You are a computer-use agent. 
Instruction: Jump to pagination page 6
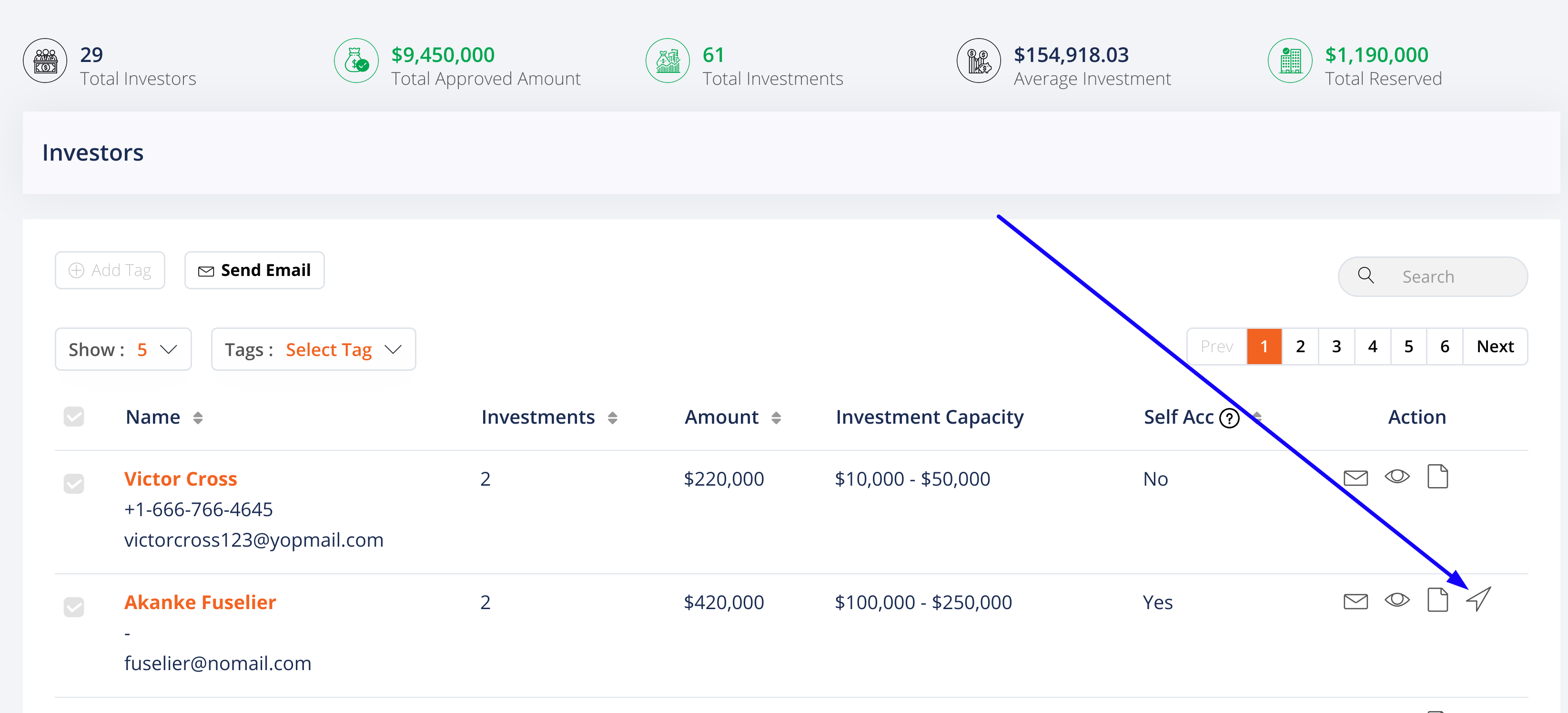1444,346
